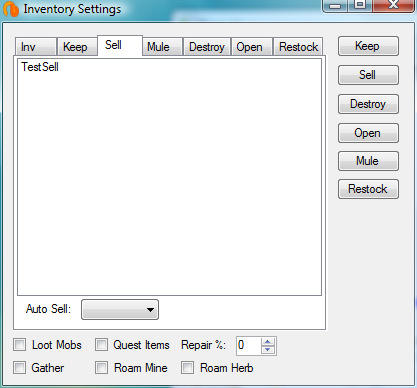Viewport: 417px width, 388px height.
Task: Enable the Gather checkbox
Action: point(20,368)
